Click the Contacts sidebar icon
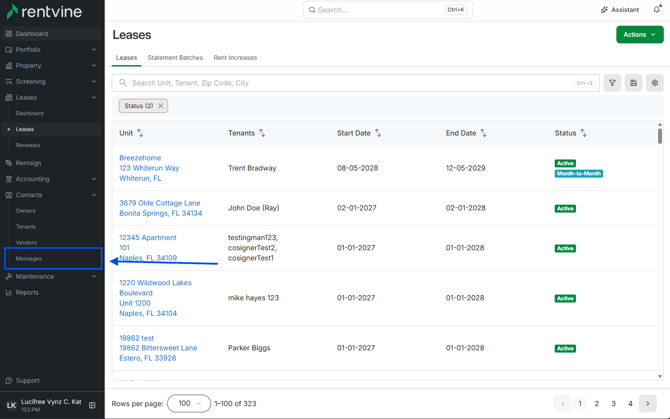 [x=9, y=195]
